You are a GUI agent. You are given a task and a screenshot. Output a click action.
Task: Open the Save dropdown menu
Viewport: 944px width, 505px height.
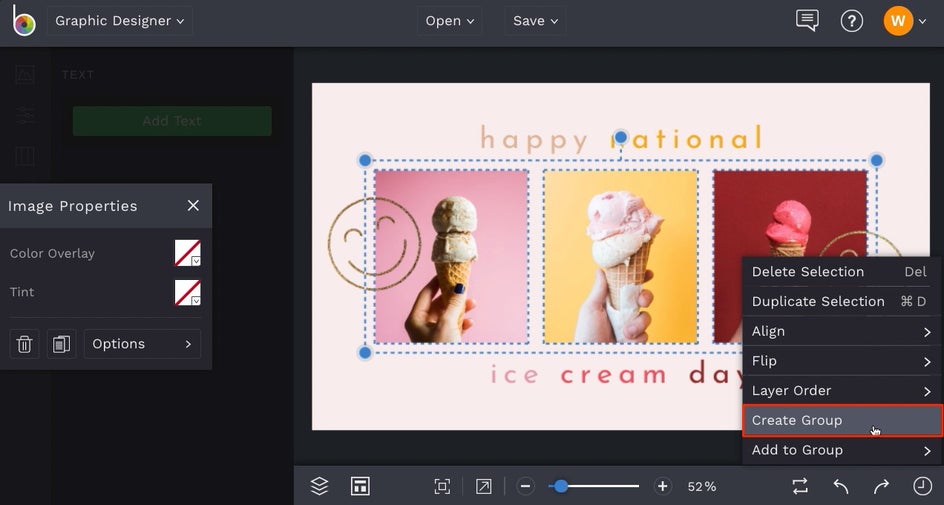tap(535, 21)
